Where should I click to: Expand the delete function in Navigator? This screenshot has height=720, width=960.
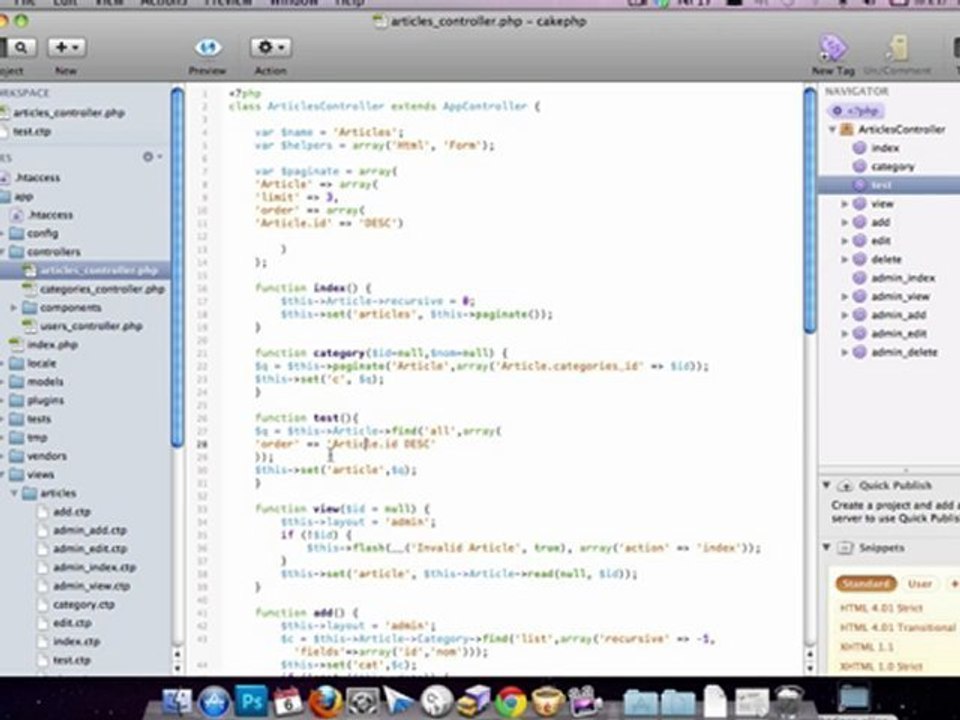click(844, 260)
